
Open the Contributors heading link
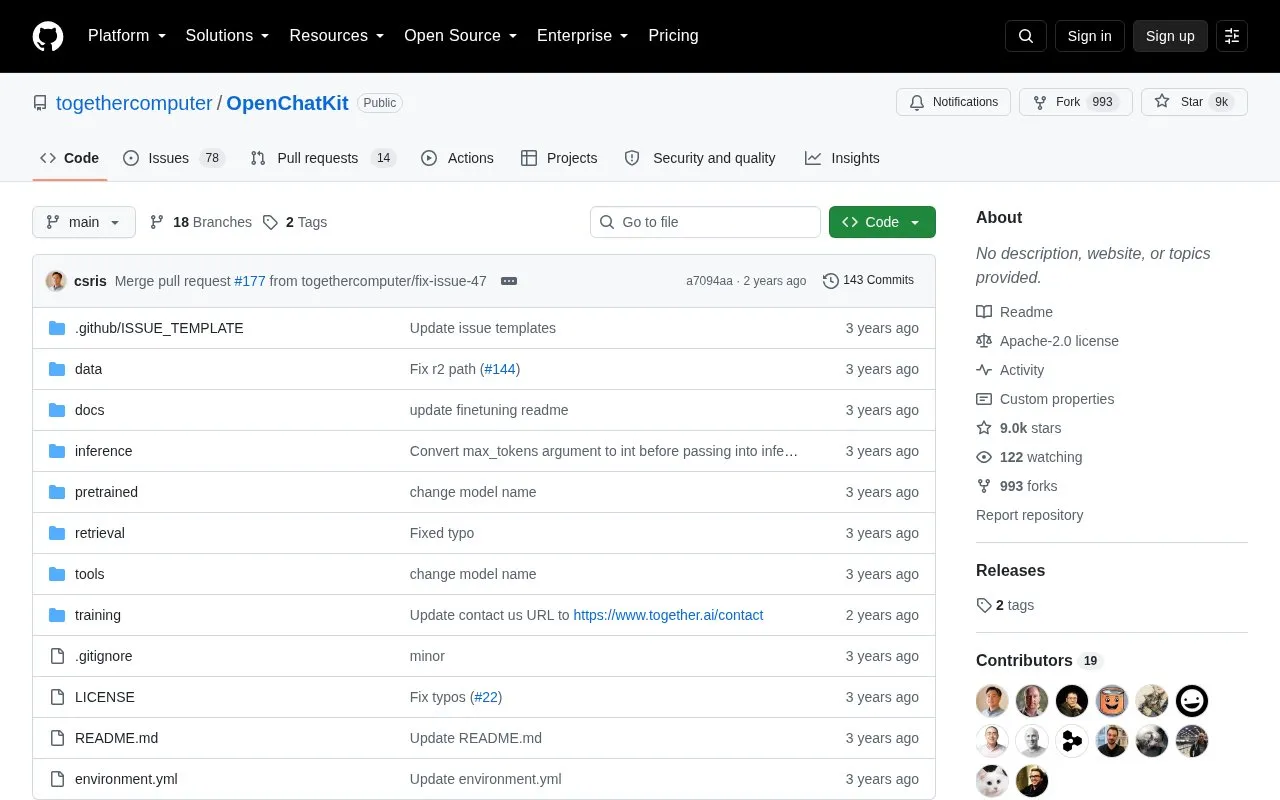1039,661
